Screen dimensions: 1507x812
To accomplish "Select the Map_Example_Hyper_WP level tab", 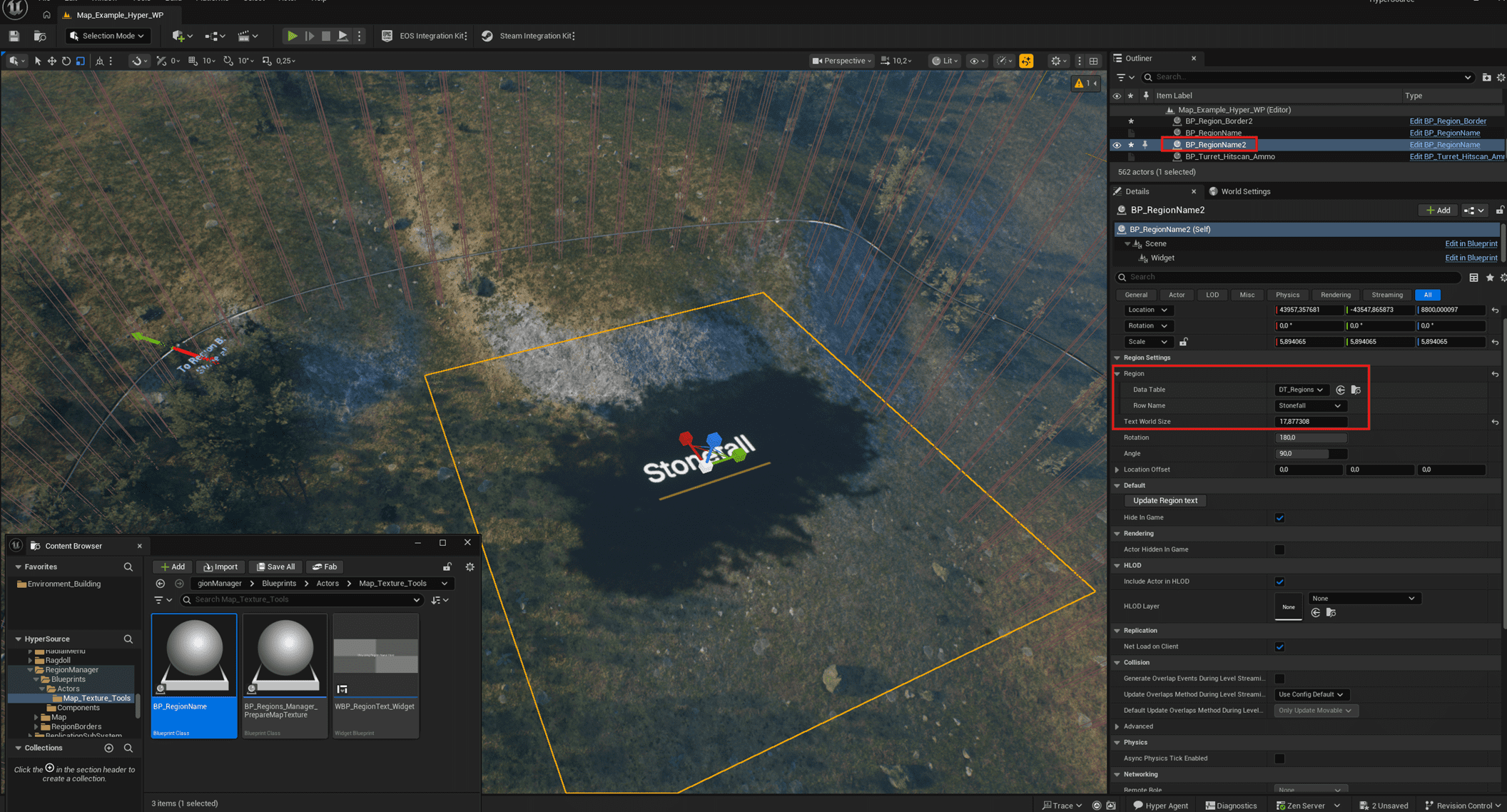I will point(119,15).
